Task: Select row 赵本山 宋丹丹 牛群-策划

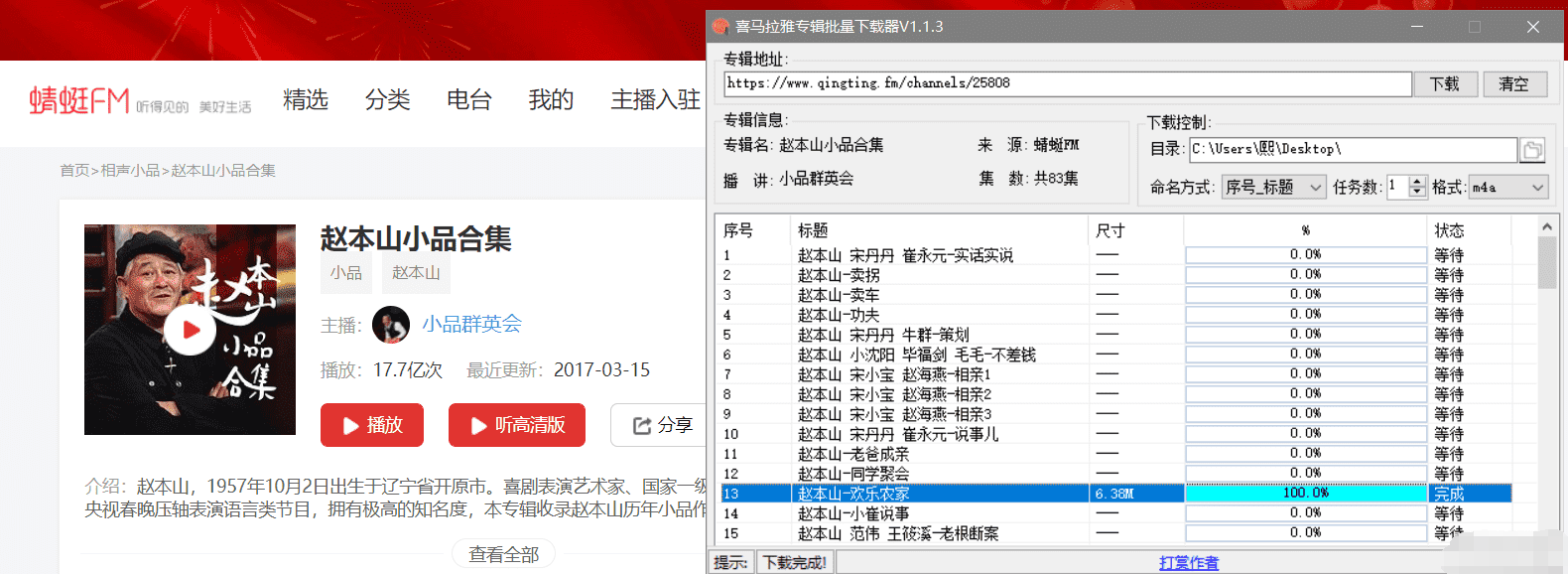Action: (x=1114, y=335)
